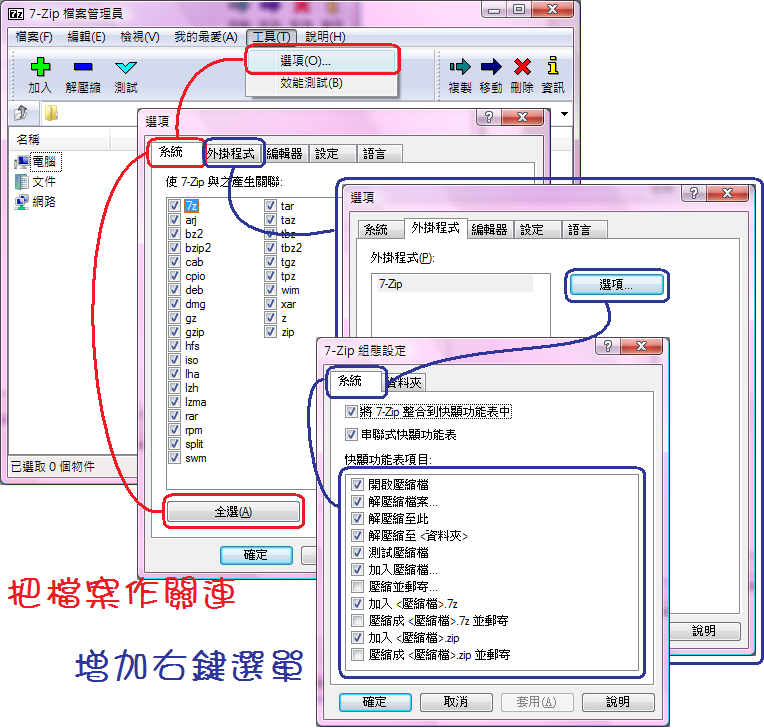Open the 工具(T) menu
This screenshot has width=764, height=728.
[x=271, y=37]
